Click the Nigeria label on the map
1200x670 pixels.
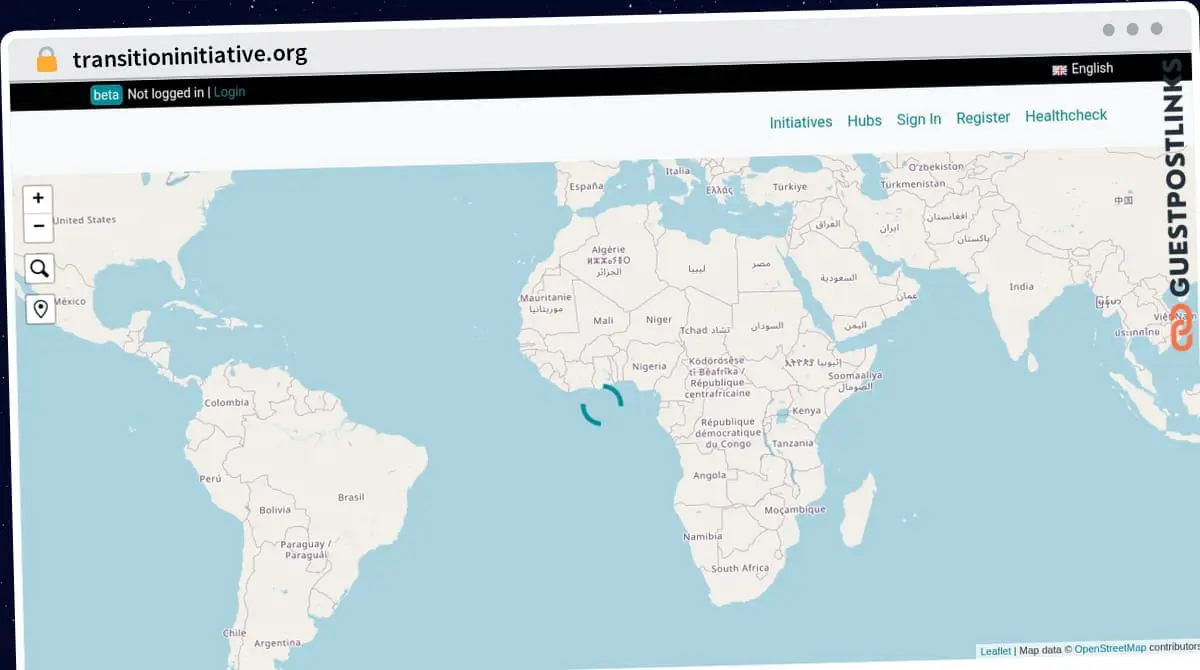tap(649, 366)
